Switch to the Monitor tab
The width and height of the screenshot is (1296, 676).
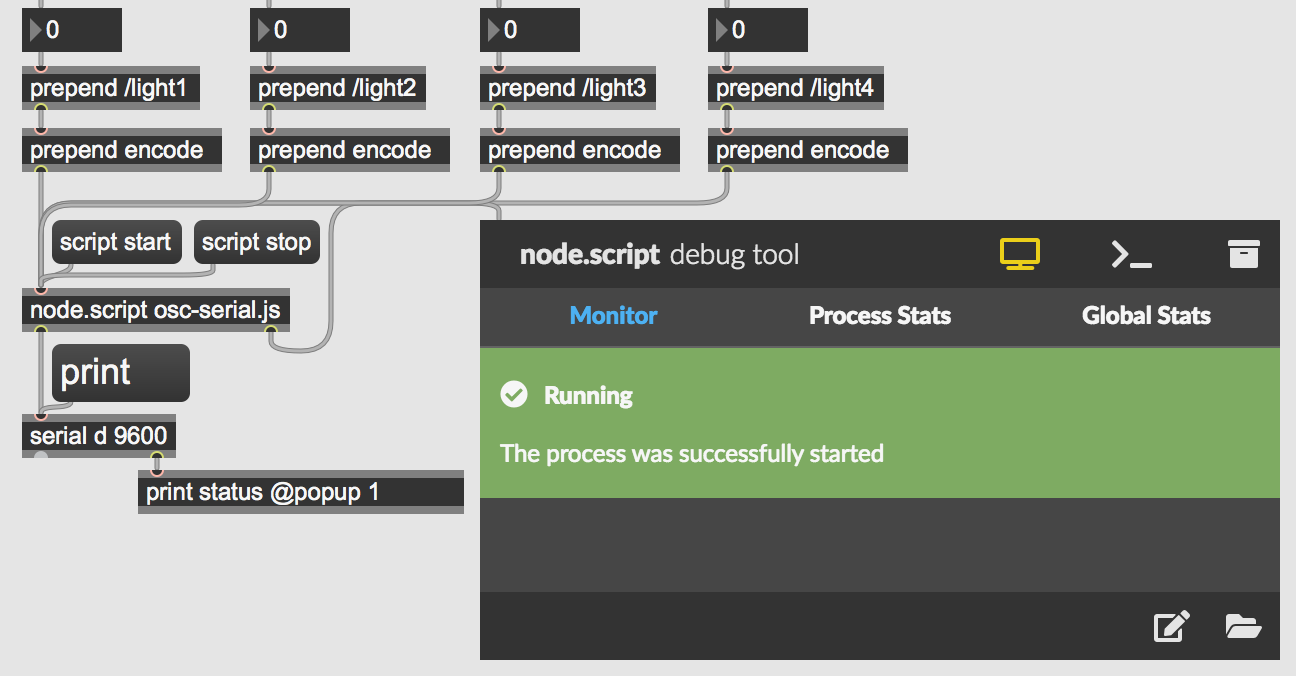tap(613, 316)
